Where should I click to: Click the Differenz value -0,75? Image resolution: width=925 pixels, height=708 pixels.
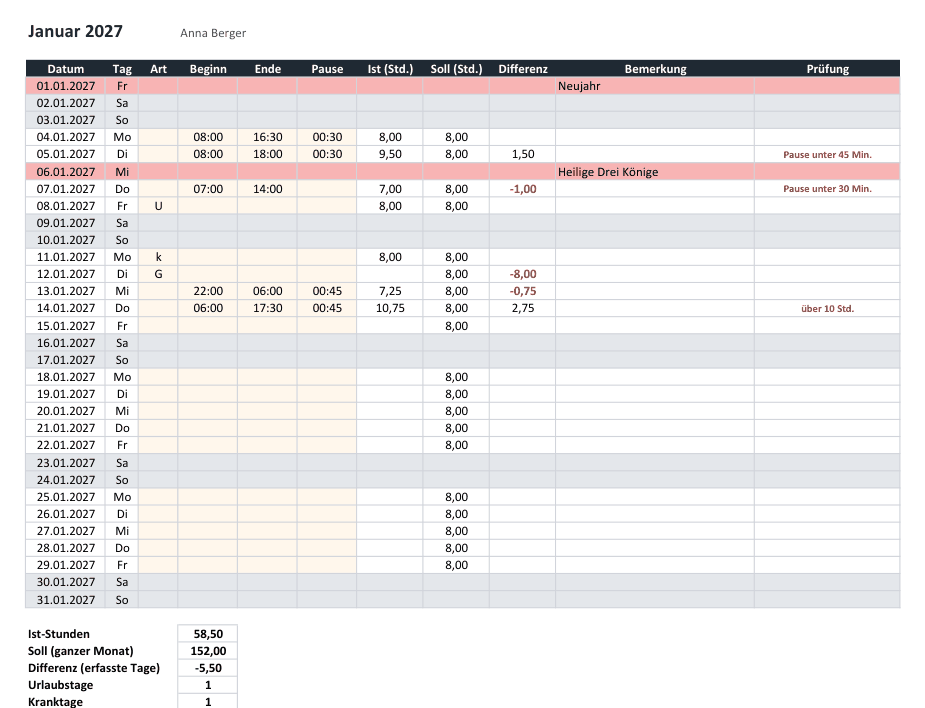pyautogui.click(x=523, y=291)
